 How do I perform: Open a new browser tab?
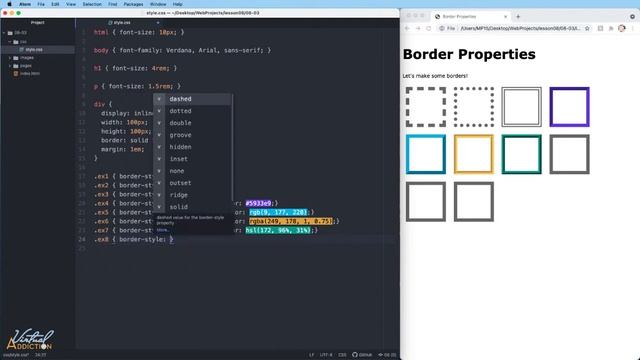pyautogui.click(x=518, y=17)
